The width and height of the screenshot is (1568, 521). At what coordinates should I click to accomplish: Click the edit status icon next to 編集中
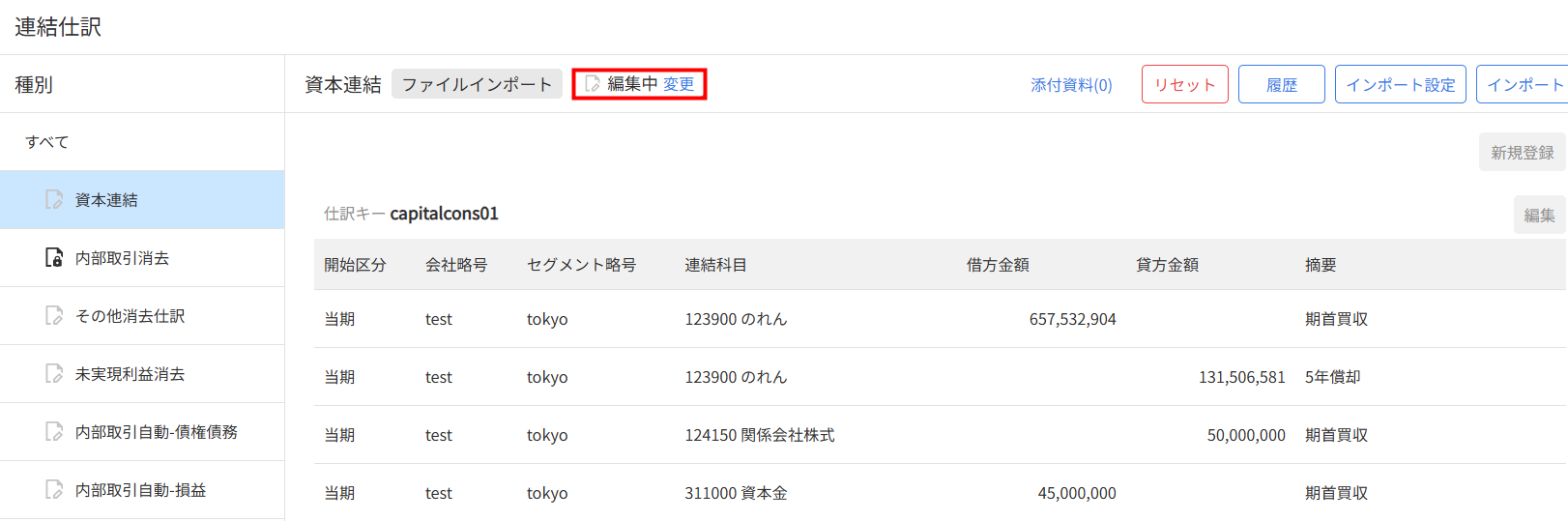click(593, 84)
